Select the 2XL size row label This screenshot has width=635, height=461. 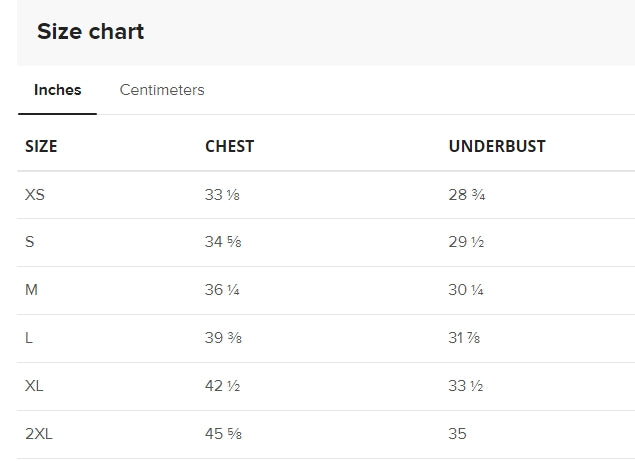39,434
